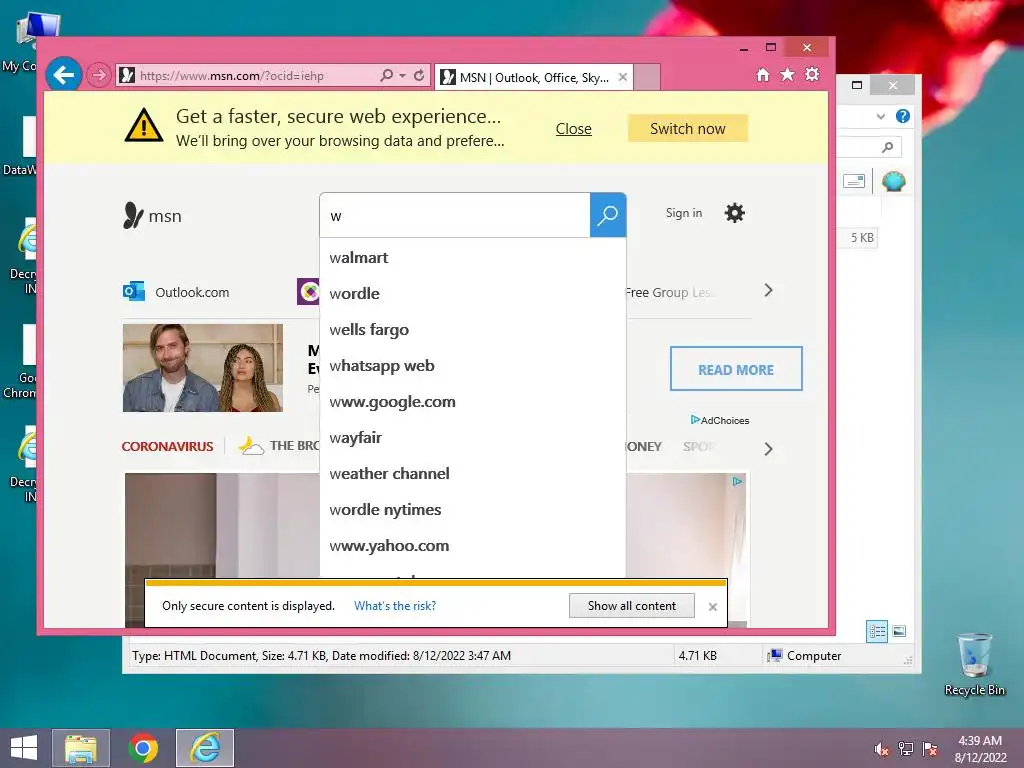This screenshot has height=768, width=1024.
Task: Choose wordle suggestion
Action: point(473,293)
